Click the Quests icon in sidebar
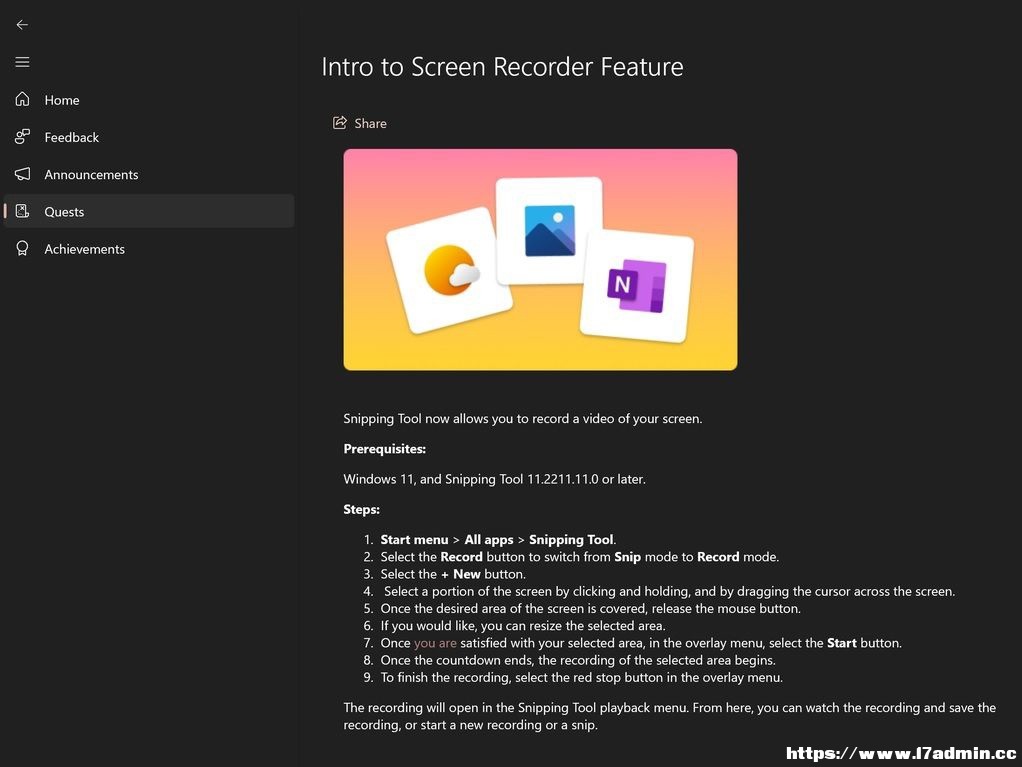Image resolution: width=1022 pixels, height=767 pixels. coord(22,211)
